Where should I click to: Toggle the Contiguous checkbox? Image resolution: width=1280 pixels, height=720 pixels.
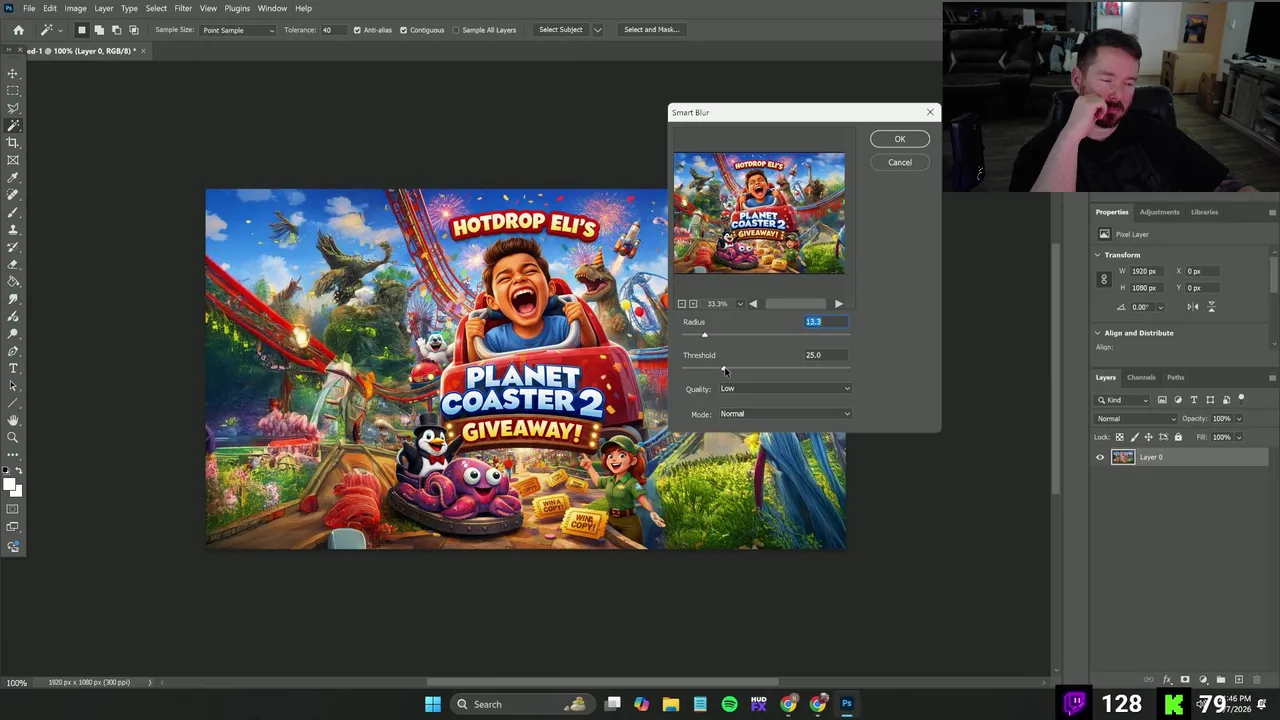click(404, 30)
